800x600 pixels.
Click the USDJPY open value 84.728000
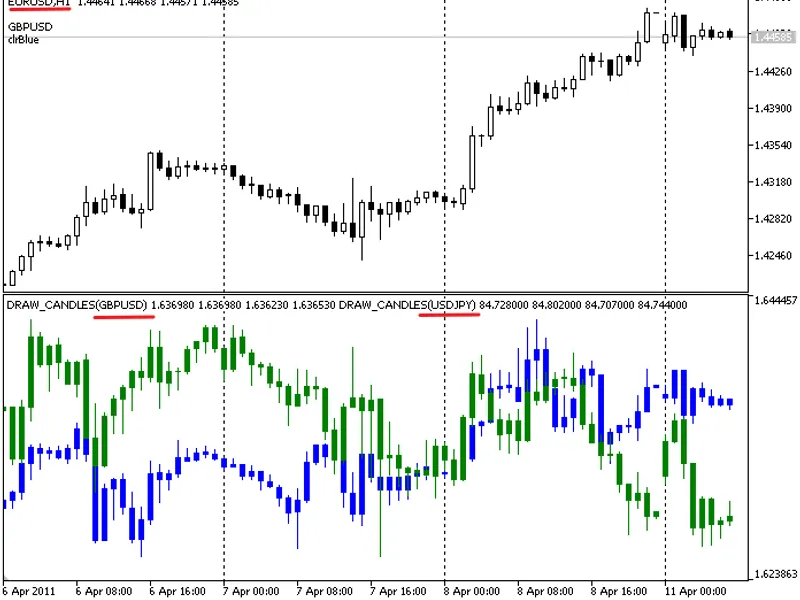click(x=504, y=305)
